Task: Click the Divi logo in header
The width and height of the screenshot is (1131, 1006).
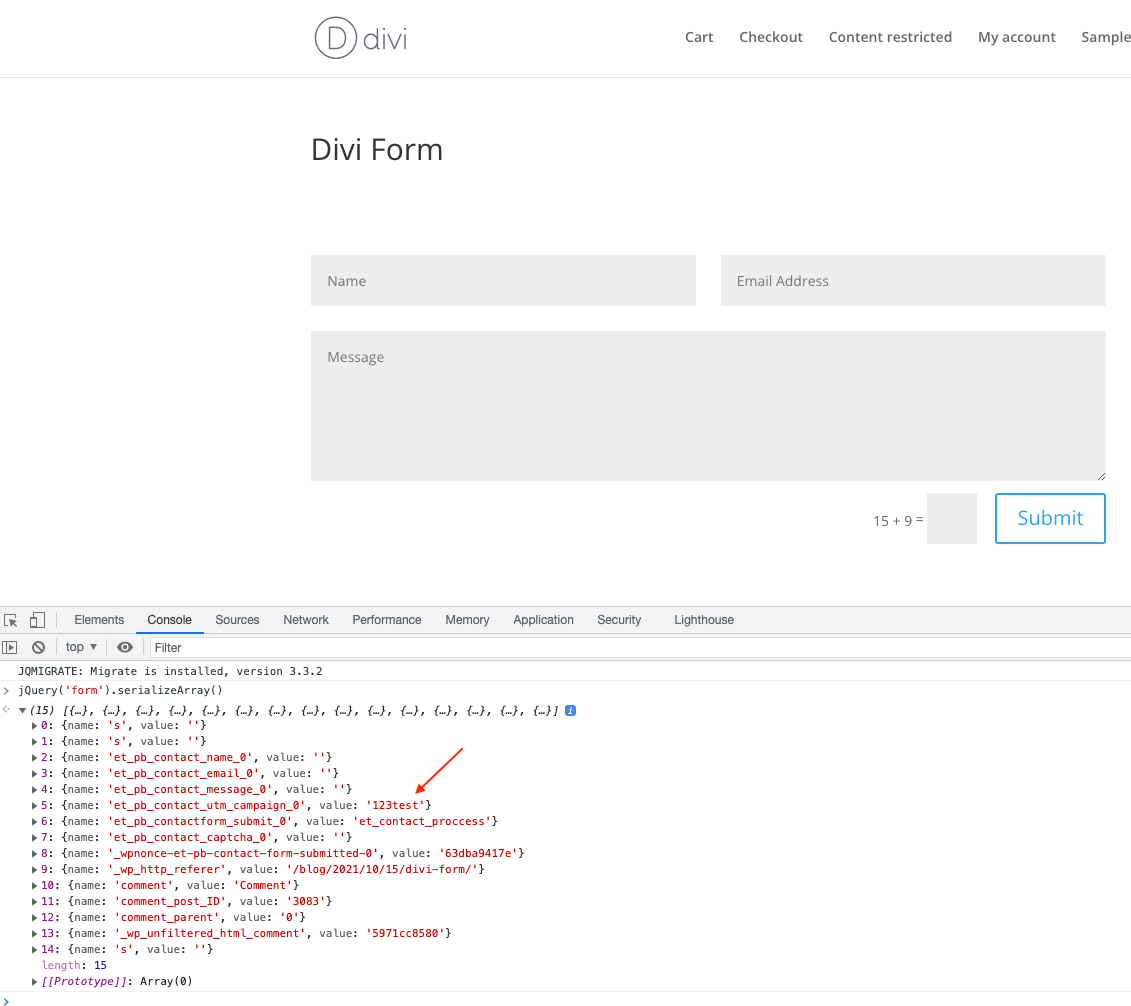Action: pyautogui.click(x=361, y=38)
